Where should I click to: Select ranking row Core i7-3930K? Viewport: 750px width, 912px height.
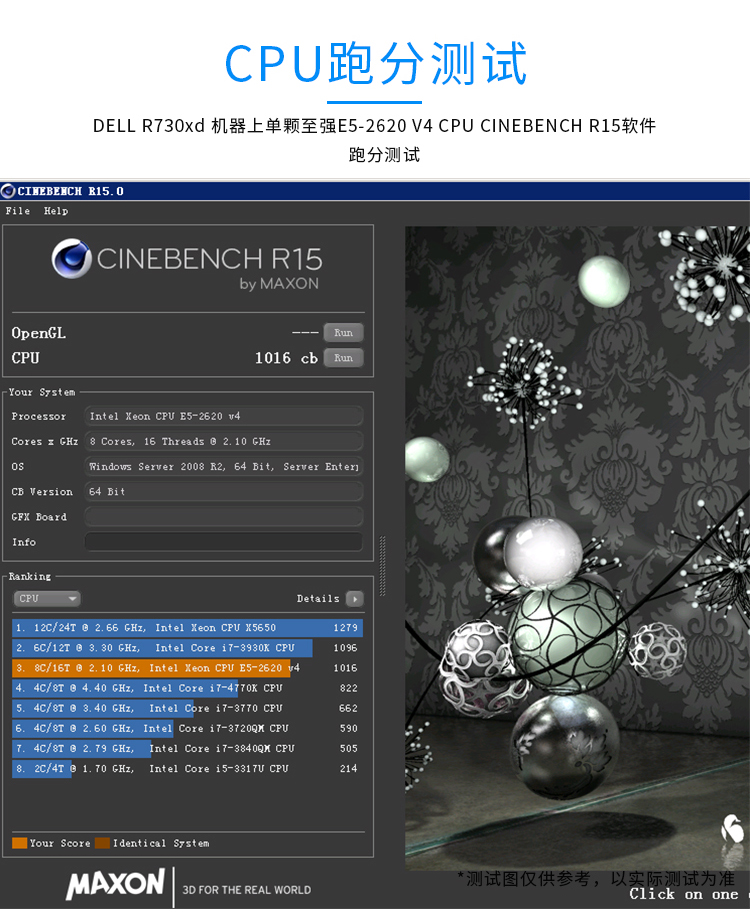(x=187, y=648)
